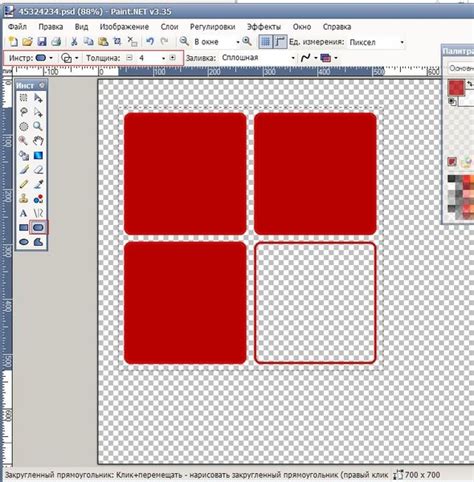Select the Text tool

coord(23,213)
